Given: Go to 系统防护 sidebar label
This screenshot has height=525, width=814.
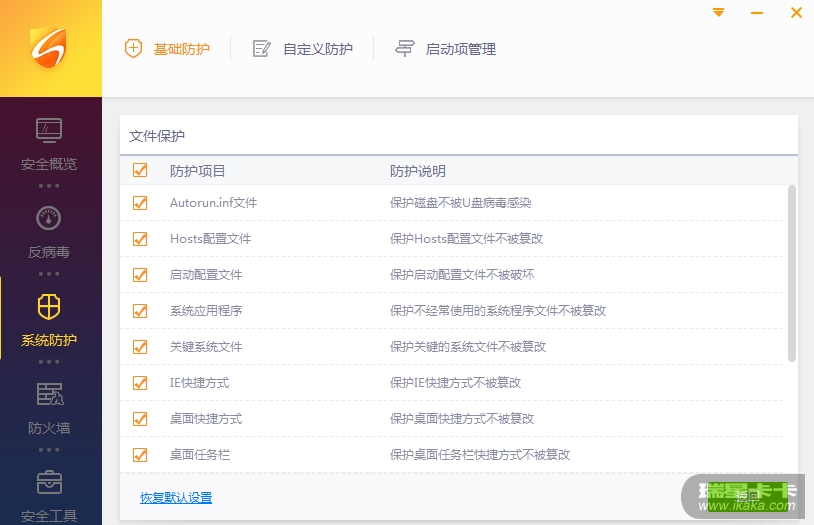Looking at the screenshot, I should 49,340.
